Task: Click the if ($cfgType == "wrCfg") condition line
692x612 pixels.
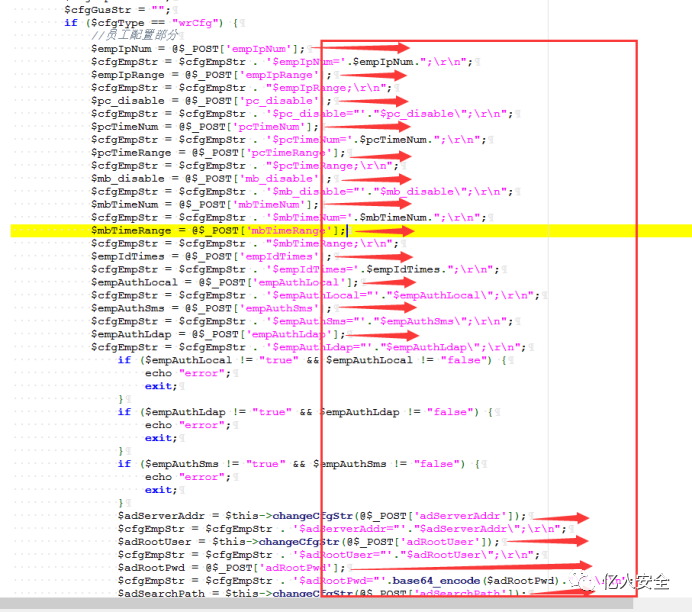Action: pyautogui.click(x=151, y=23)
